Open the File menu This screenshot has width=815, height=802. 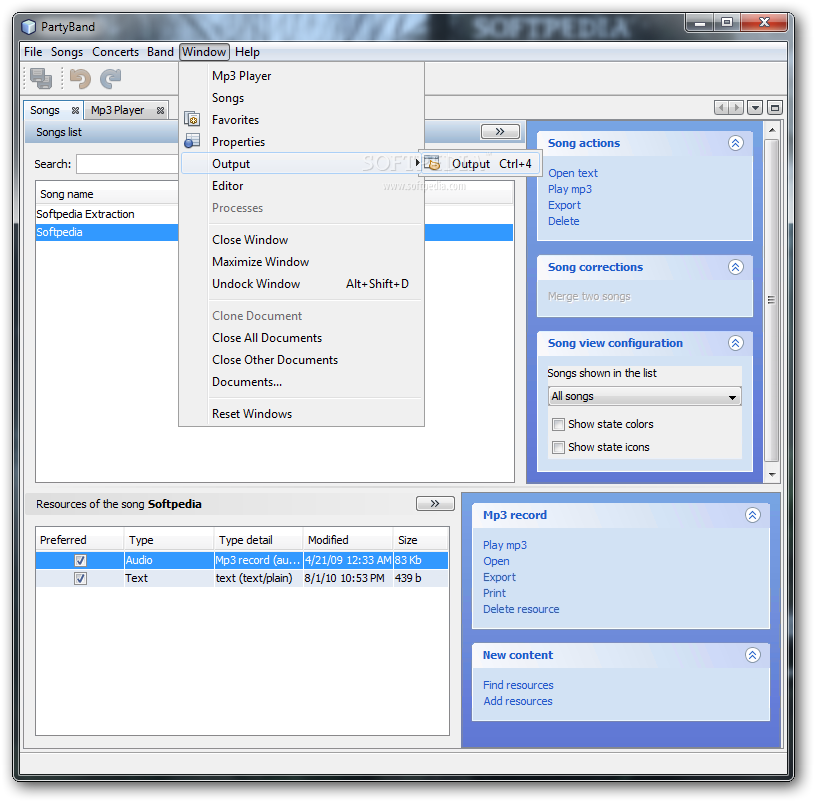(x=33, y=52)
